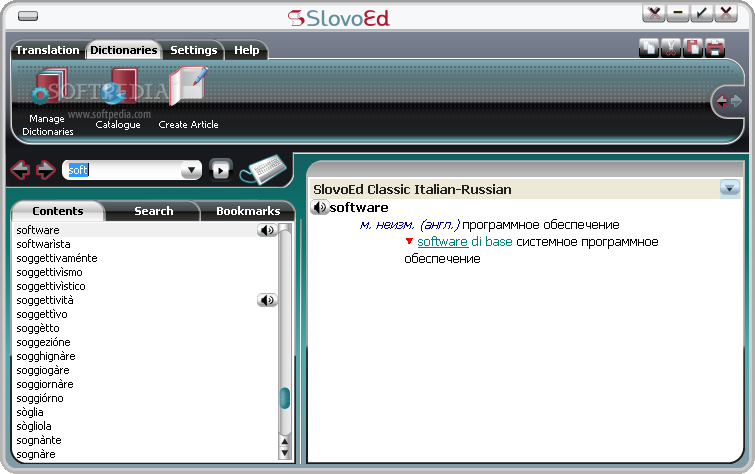The image size is (755, 474).
Task: Select soggiornàre in the word list
Action: (x=145, y=384)
